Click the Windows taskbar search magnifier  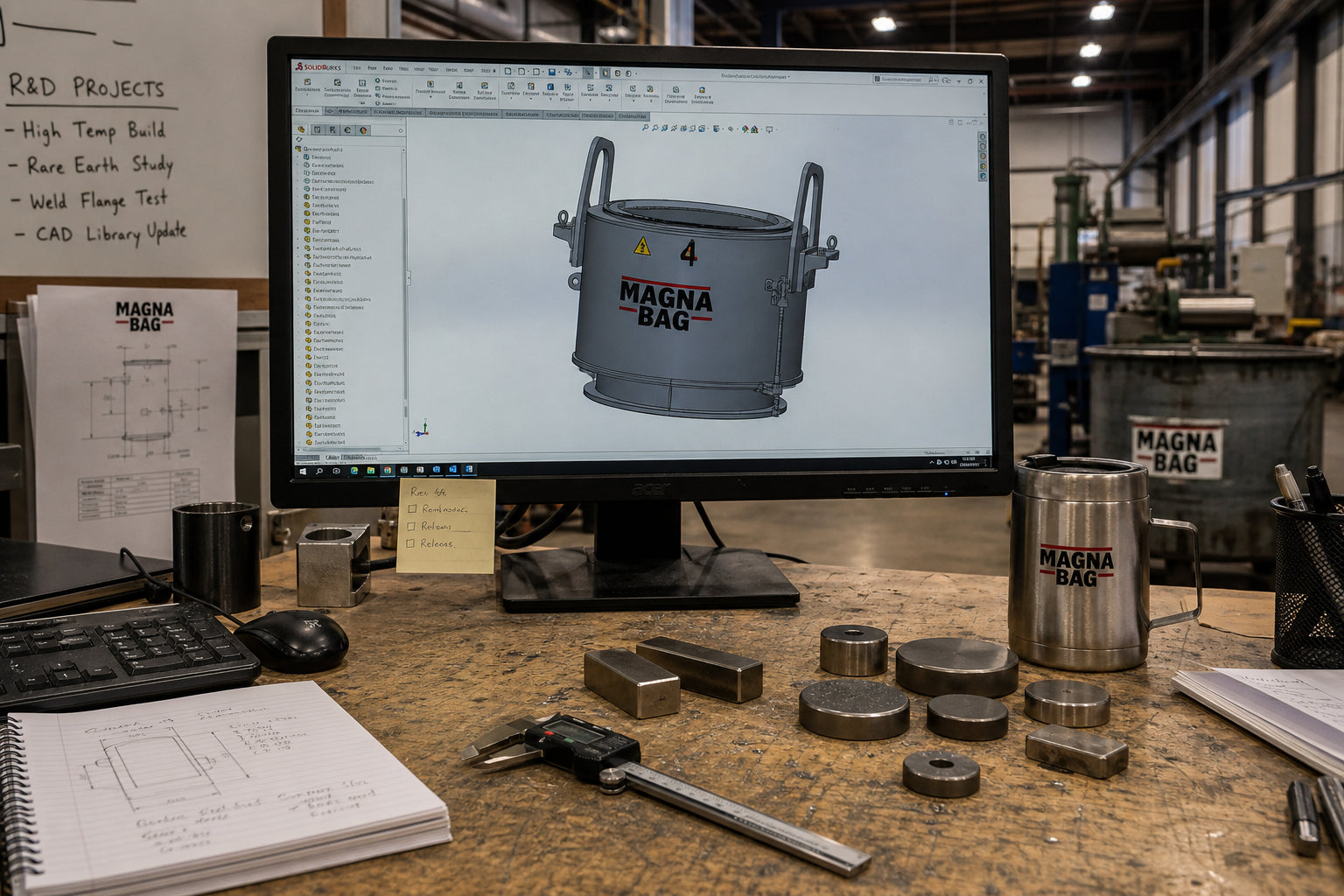319,471
